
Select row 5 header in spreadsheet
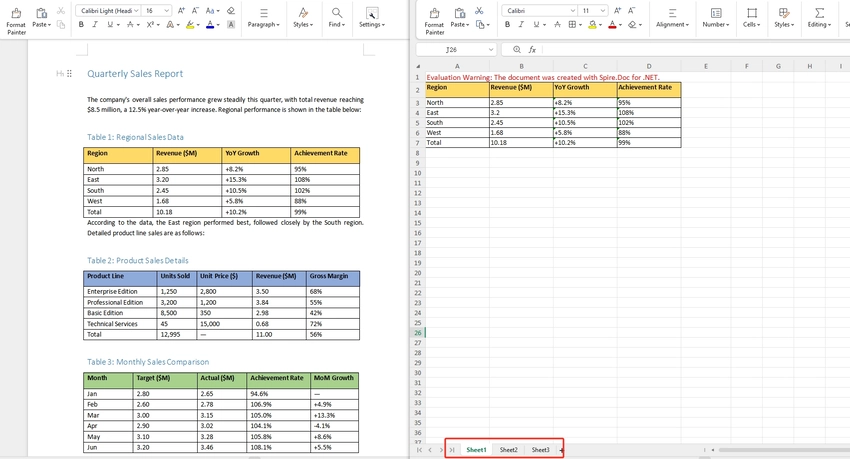[x=417, y=122]
